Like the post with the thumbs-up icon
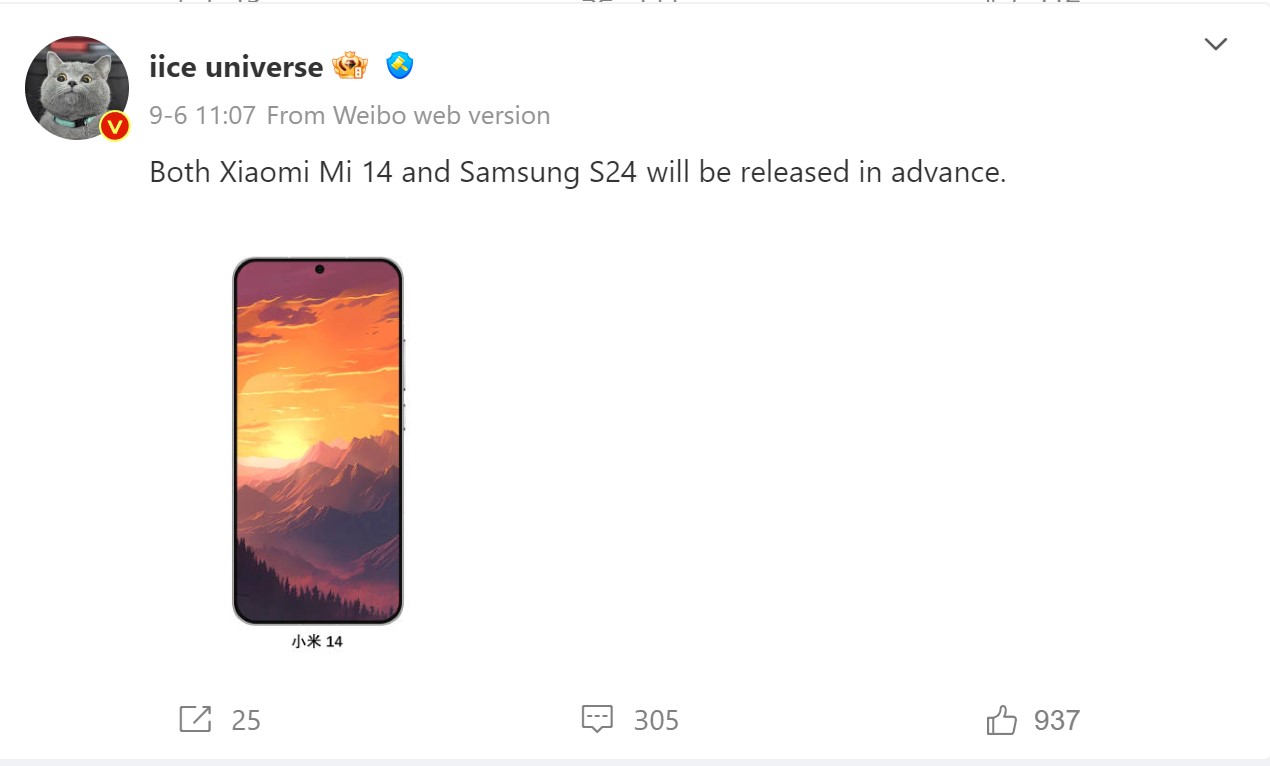Image resolution: width=1270 pixels, height=766 pixels. click(x=1001, y=719)
